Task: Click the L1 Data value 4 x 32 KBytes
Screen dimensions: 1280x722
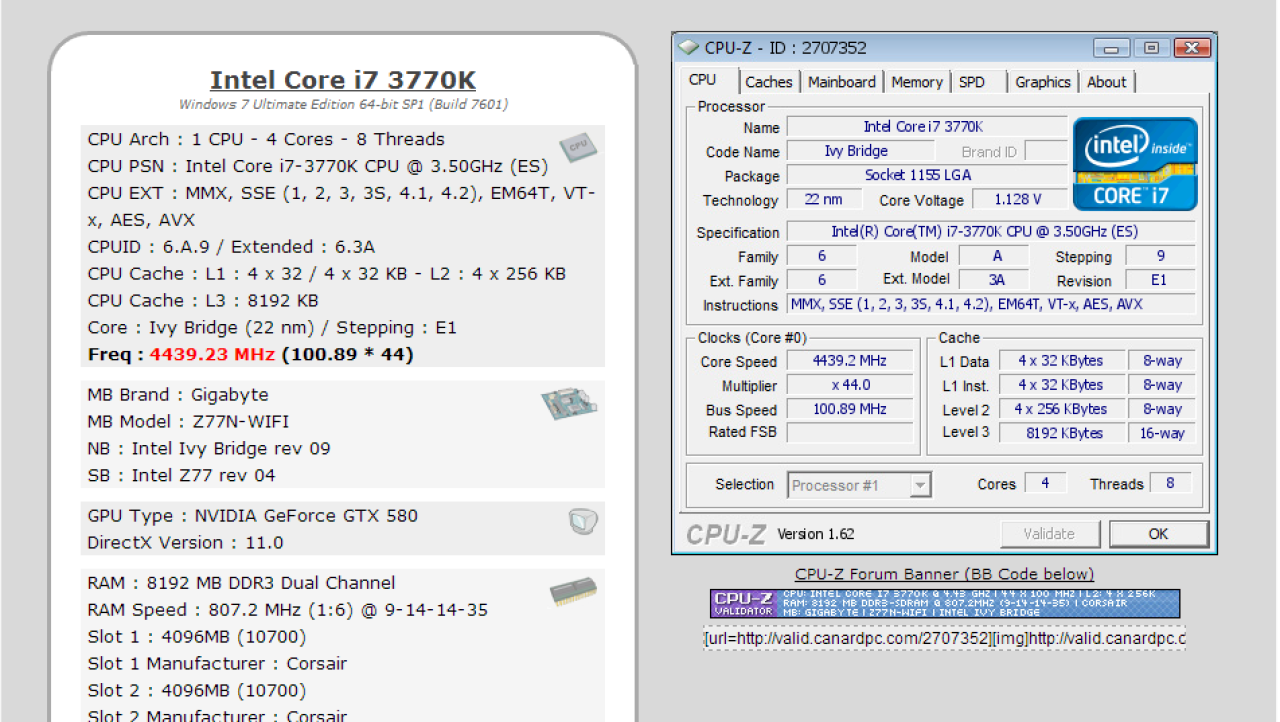Action: click(1060, 361)
